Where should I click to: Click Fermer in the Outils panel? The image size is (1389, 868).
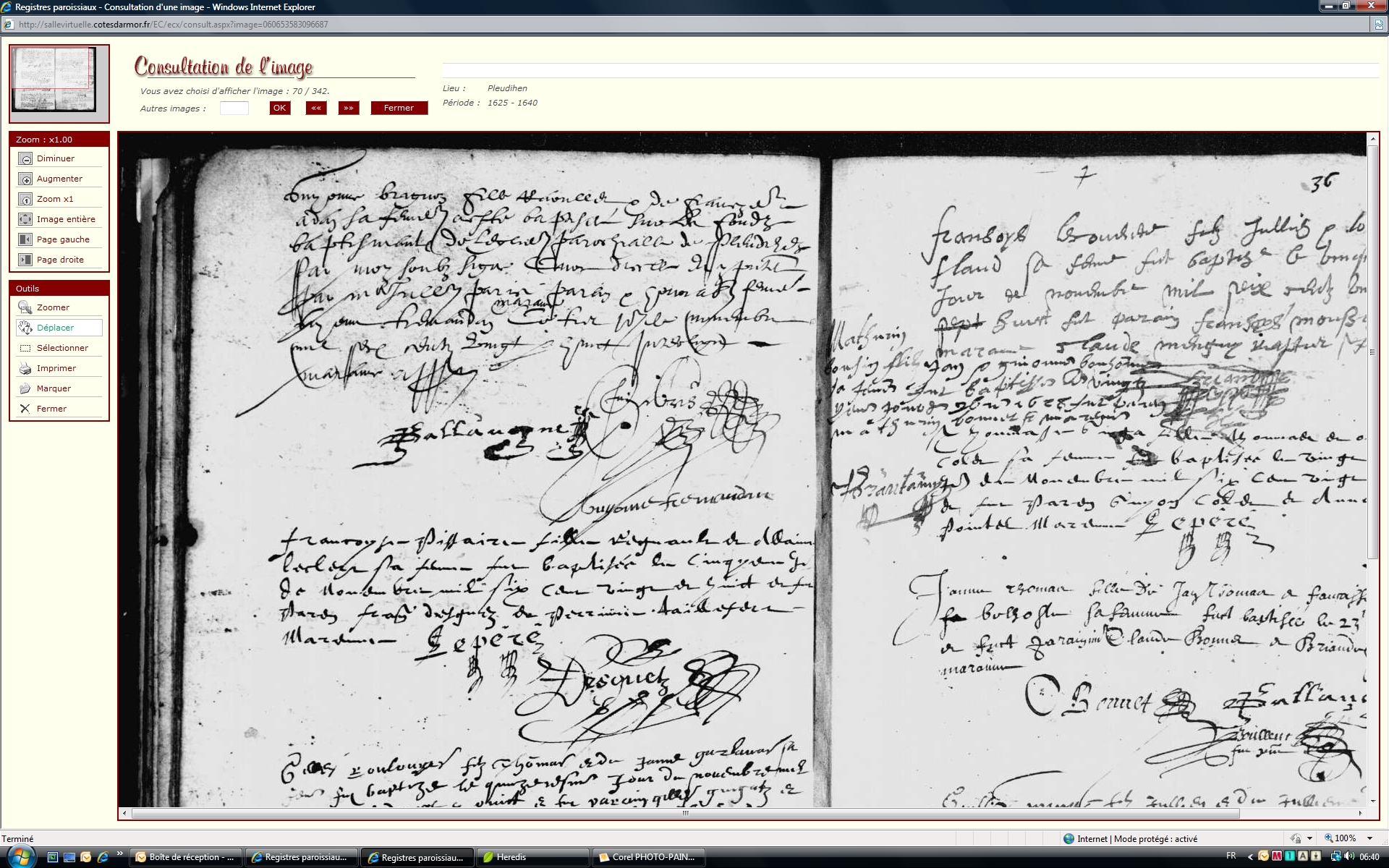(25, 409)
